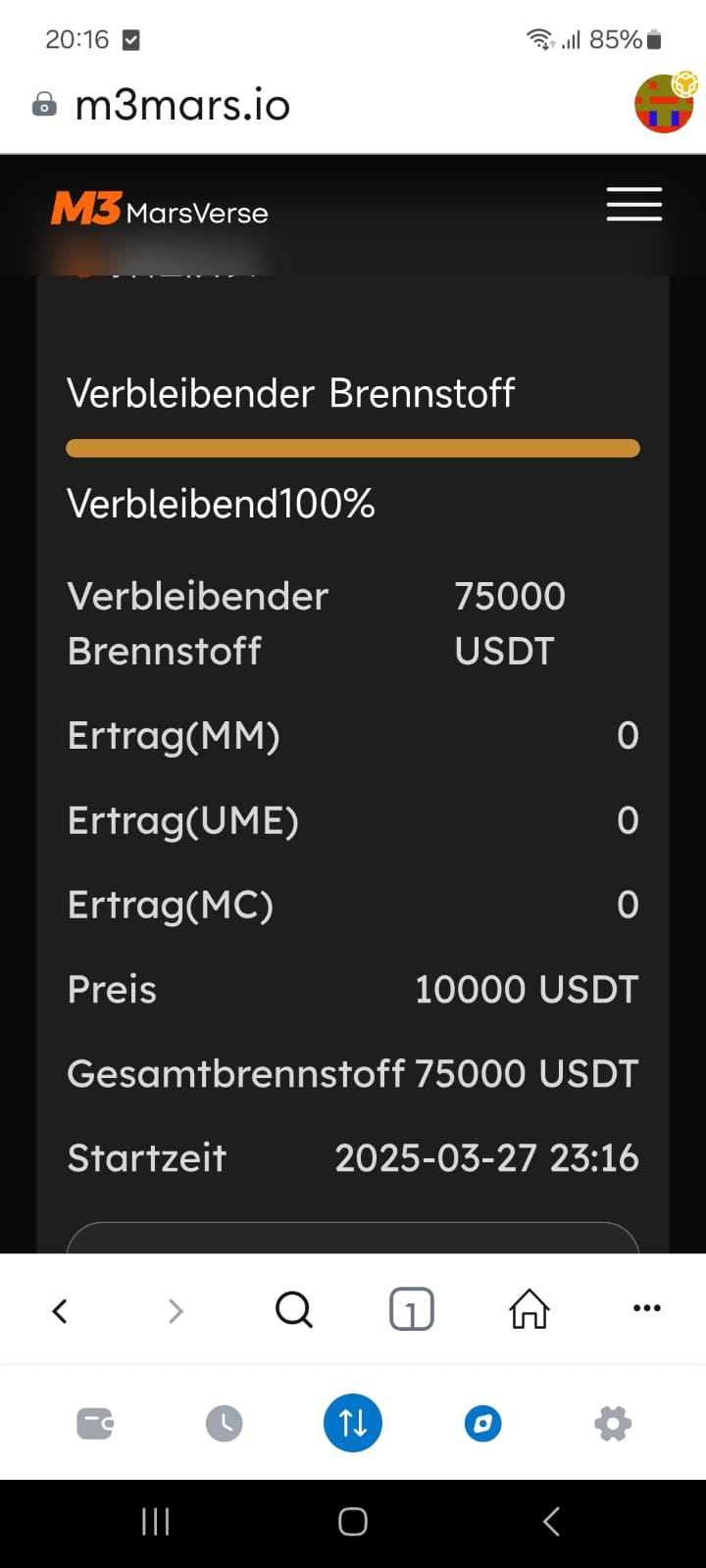This screenshot has height=1568, width=706.
Task: Go to the browser home page icon
Action: click(x=529, y=1309)
